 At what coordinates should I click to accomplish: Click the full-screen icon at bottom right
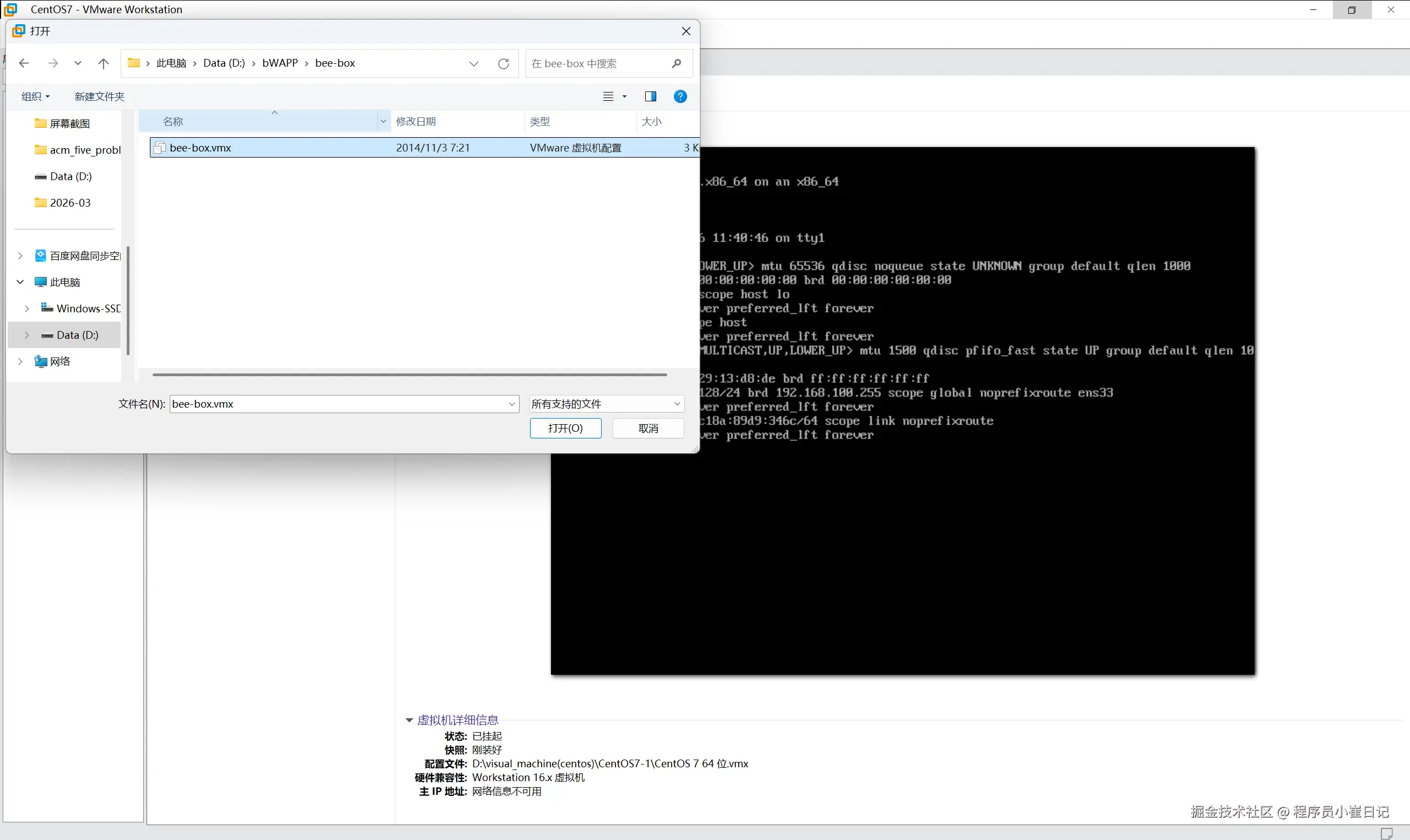pyautogui.click(x=1386, y=833)
